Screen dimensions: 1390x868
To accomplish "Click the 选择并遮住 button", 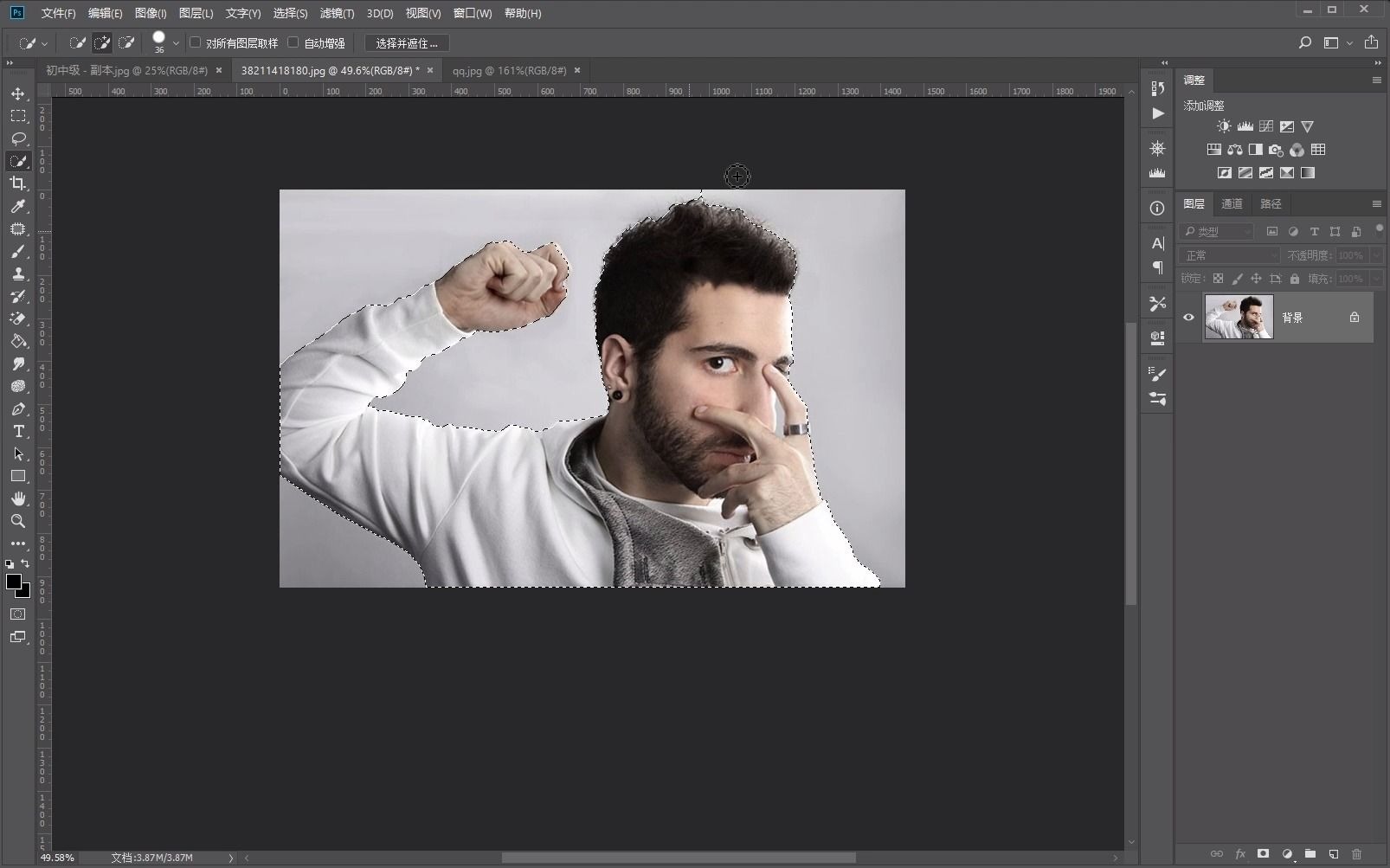I will (x=407, y=43).
